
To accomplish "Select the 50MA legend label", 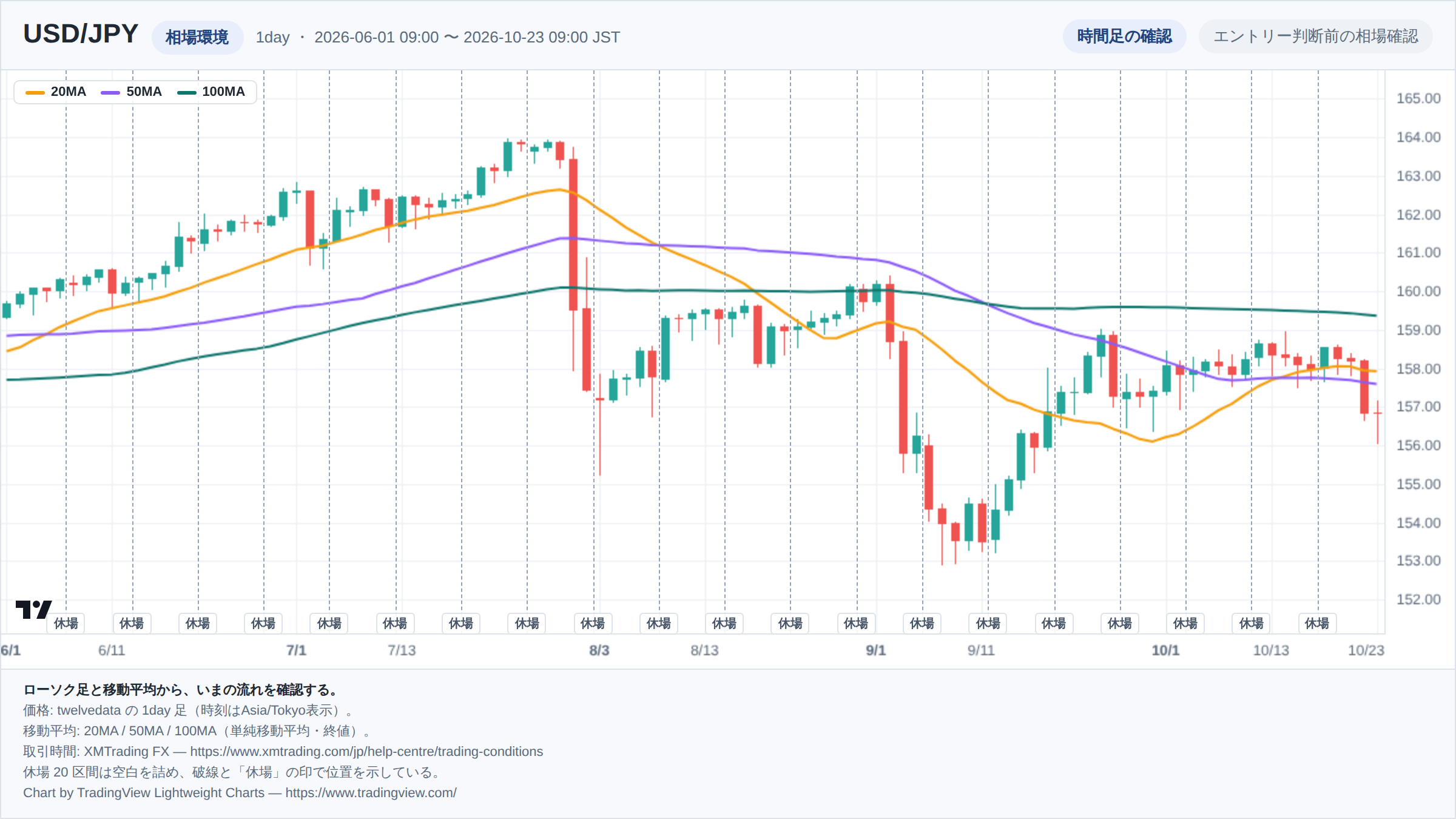I will [144, 92].
